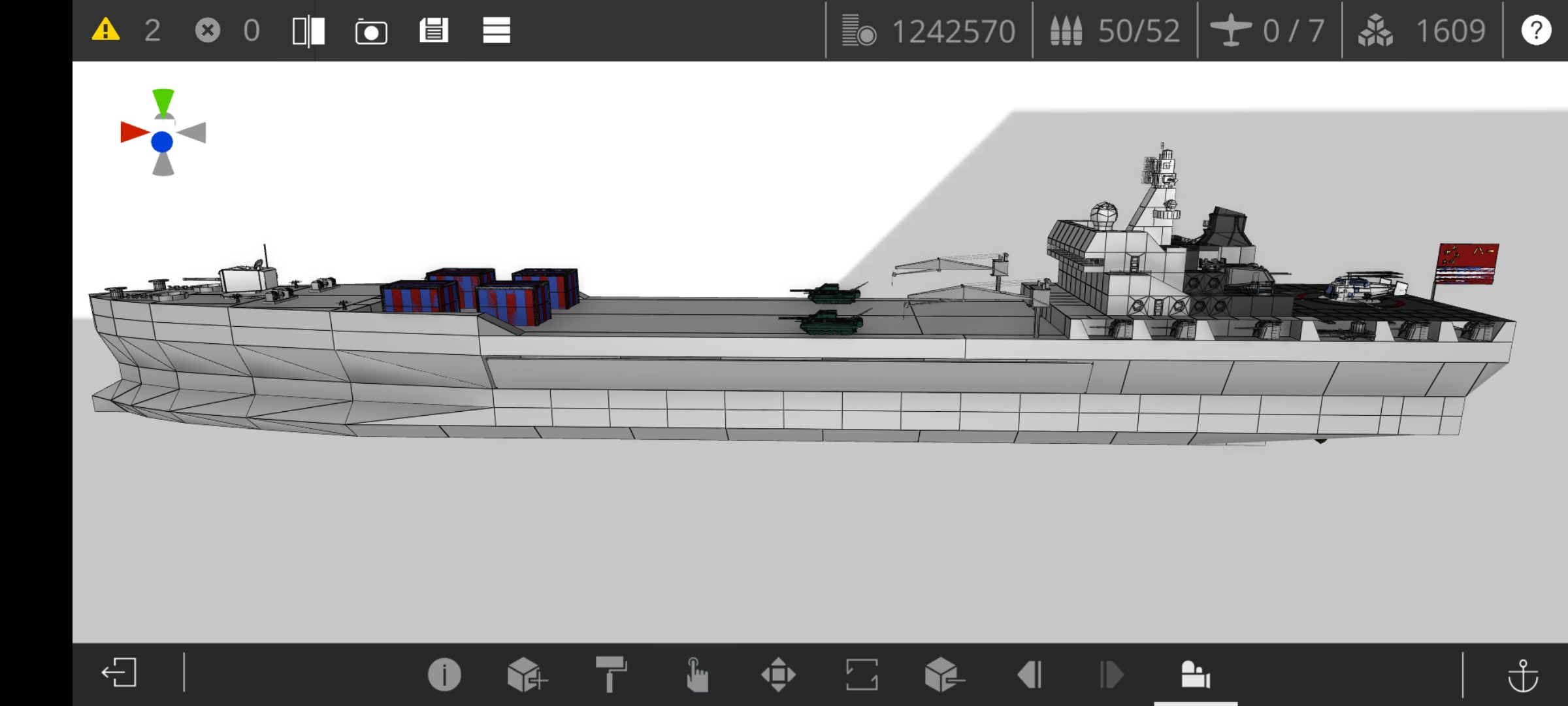Save the ship with the floppy disk icon
Viewport: 1568px width, 706px height.
pos(434,31)
